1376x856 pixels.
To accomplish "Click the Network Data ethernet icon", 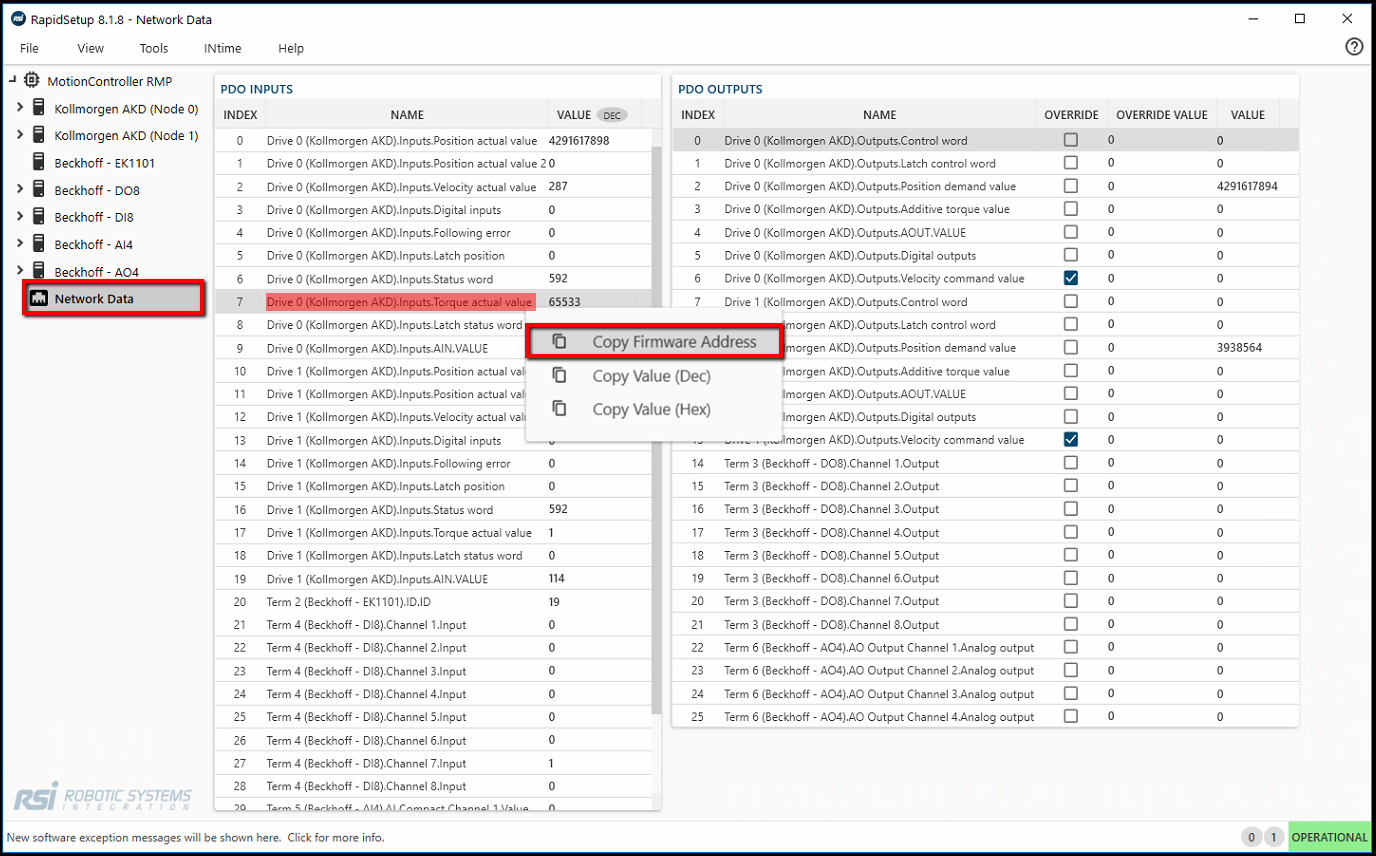I will (x=39, y=298).
